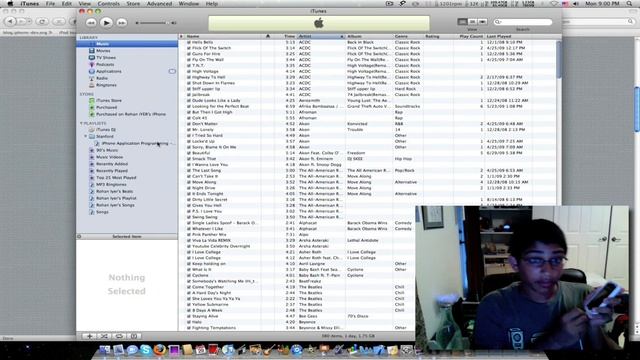Collapse the Stanford folder triangle

[86, 136]
